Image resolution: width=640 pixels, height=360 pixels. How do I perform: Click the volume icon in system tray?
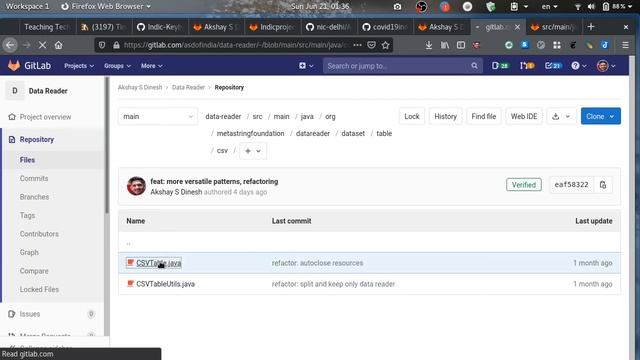tap(591, 7)
